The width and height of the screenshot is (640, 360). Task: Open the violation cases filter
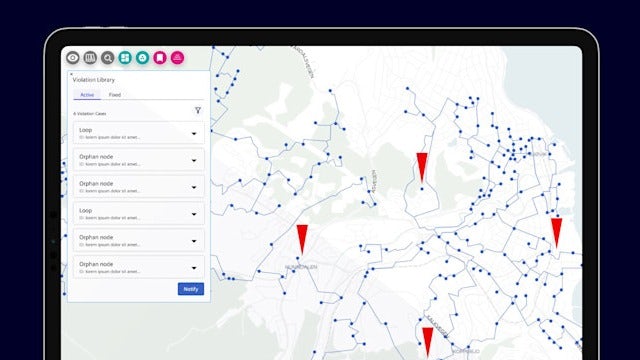(198, 110)
